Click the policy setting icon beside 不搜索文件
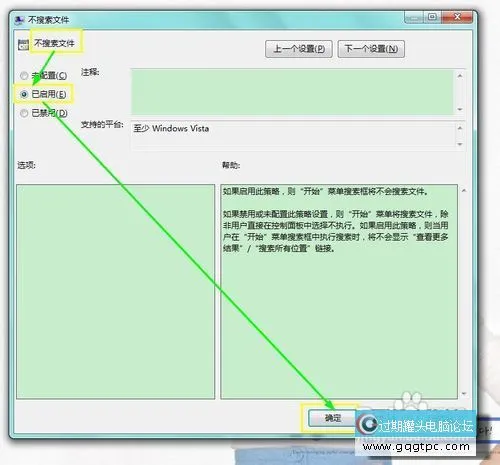500x465 pixels. (x=24, y=45)
